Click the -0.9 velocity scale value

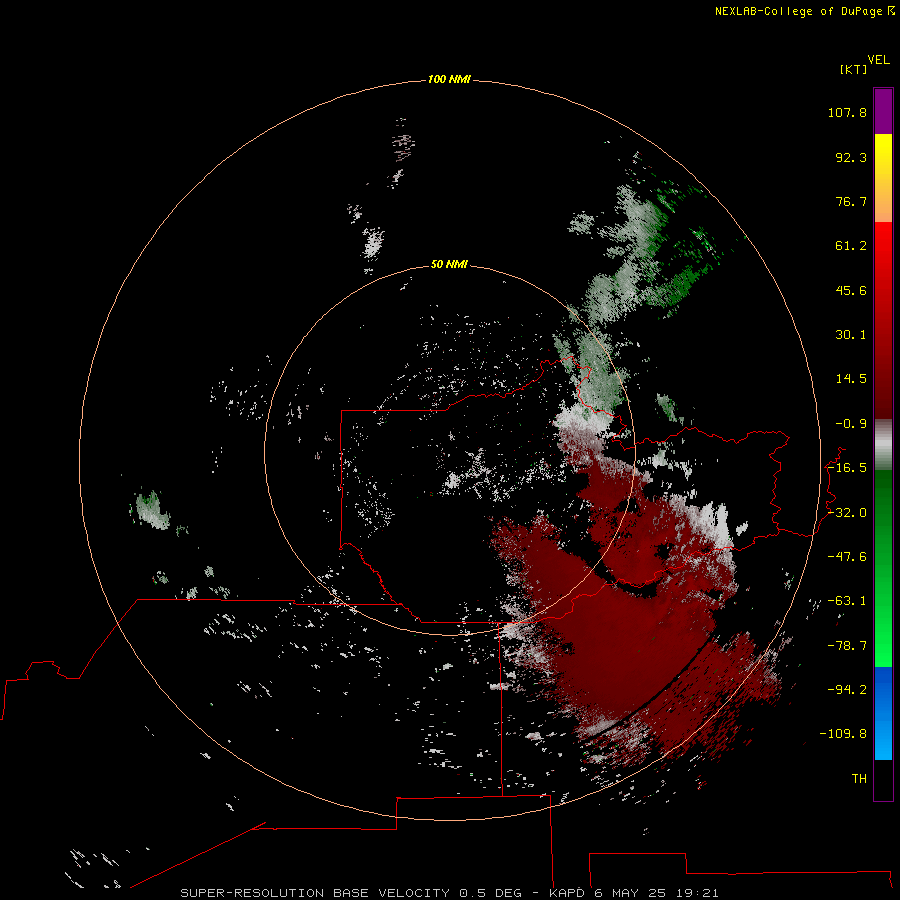851,424
